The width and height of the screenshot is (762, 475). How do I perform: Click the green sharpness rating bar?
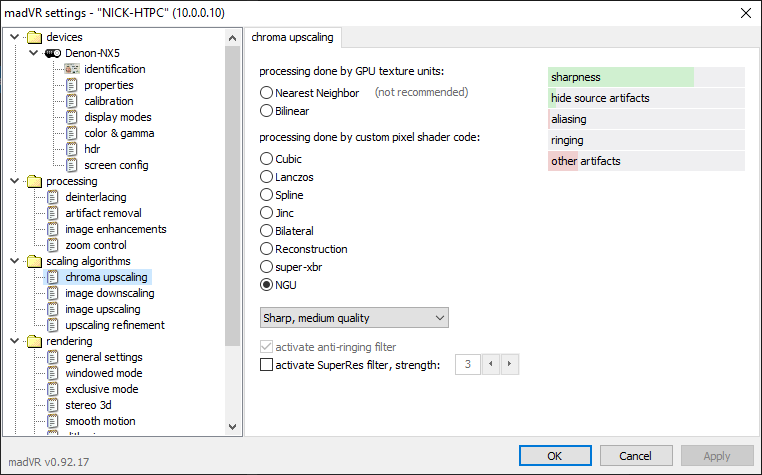click(x=621, y=77)
